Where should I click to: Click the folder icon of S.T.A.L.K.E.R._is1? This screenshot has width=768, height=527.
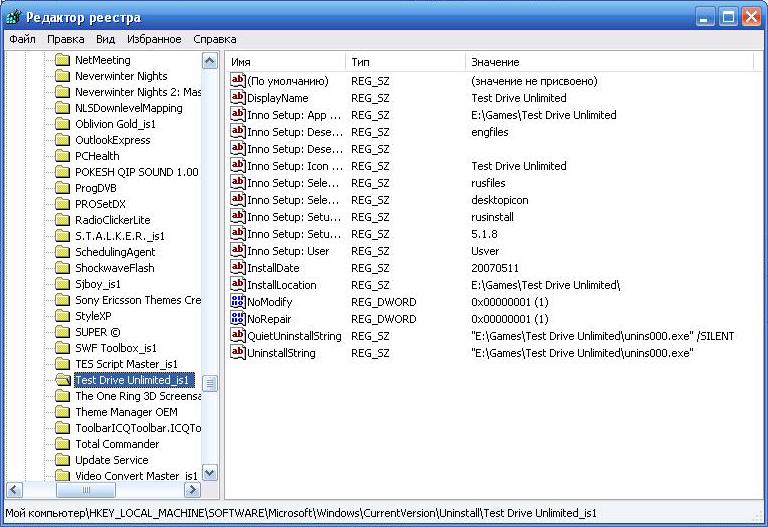63,236
